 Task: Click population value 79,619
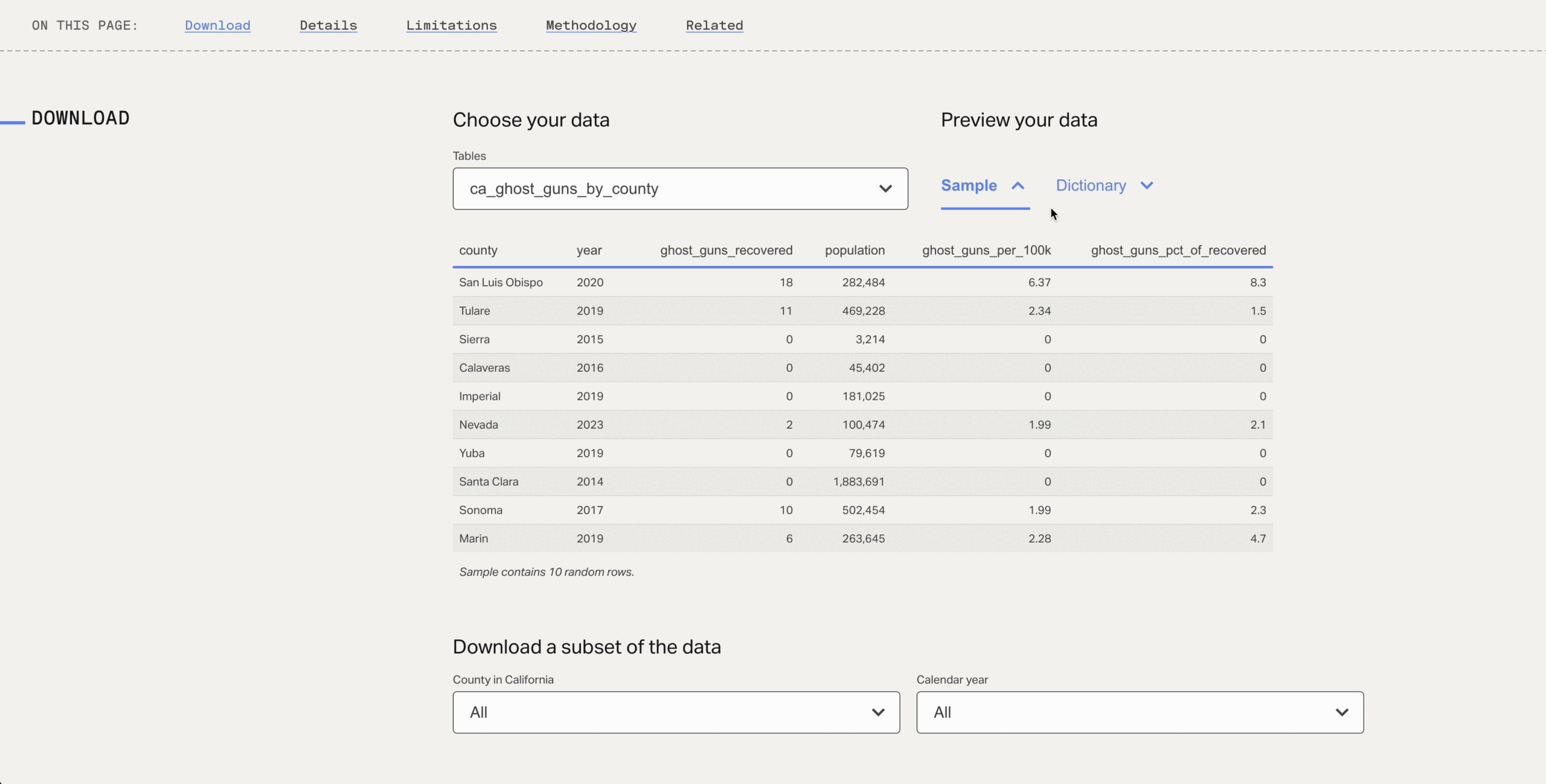point(867,453)
